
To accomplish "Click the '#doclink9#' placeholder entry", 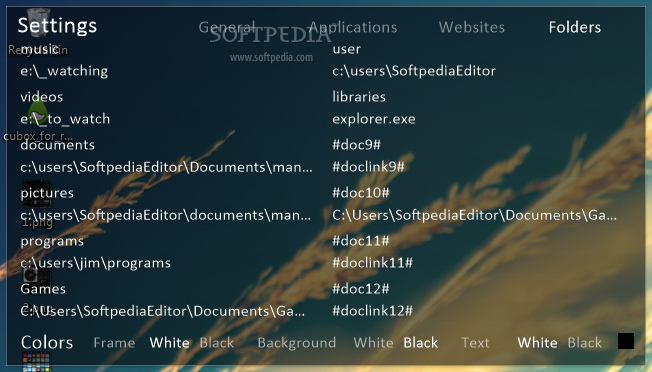I will click(368, 167).
